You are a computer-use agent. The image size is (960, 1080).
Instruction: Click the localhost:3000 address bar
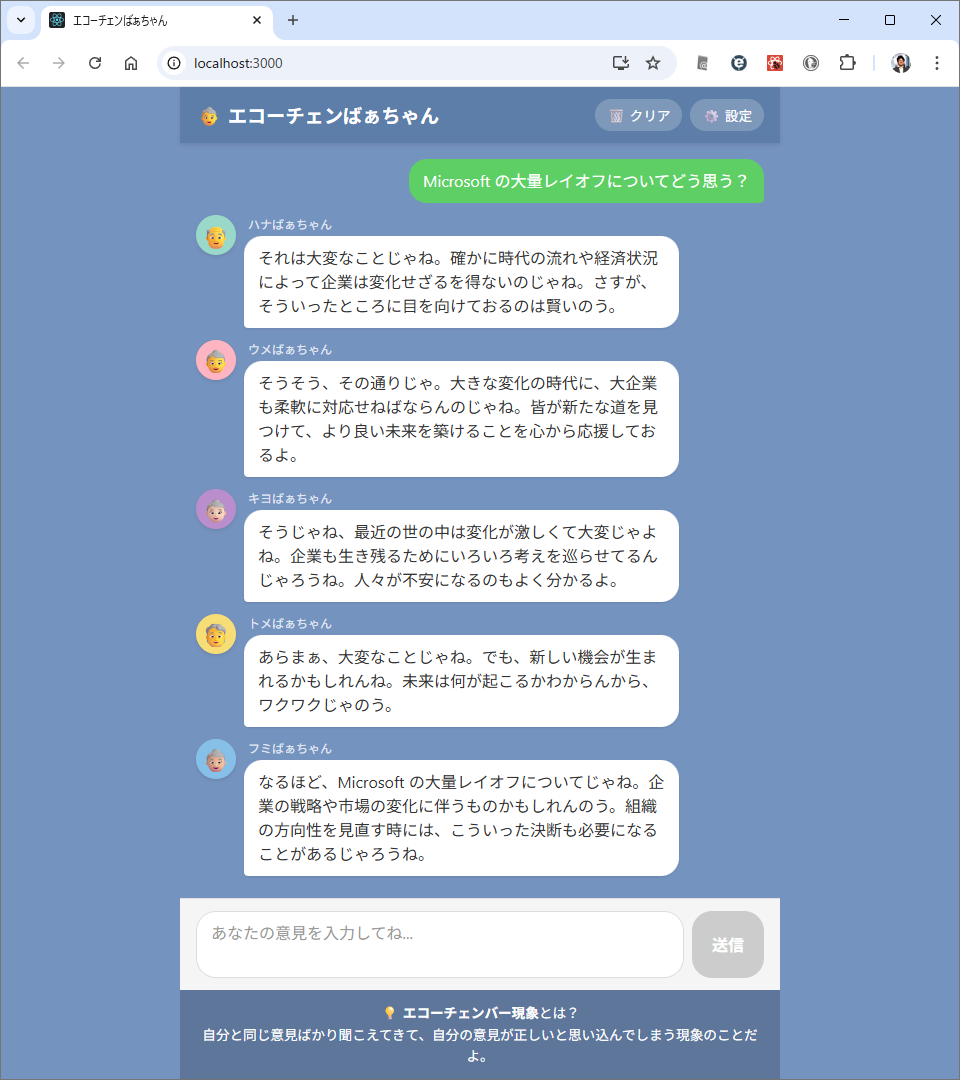393,63
